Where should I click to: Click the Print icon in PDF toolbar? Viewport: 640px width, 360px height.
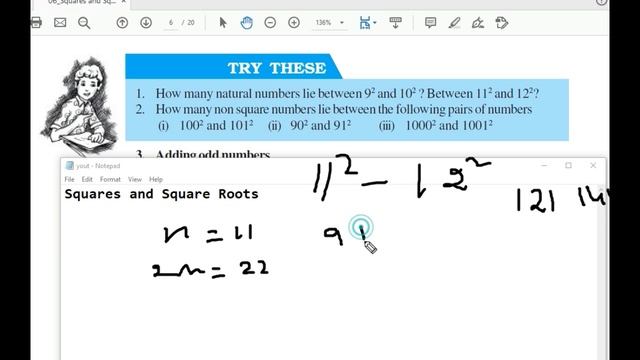[36, 22]
